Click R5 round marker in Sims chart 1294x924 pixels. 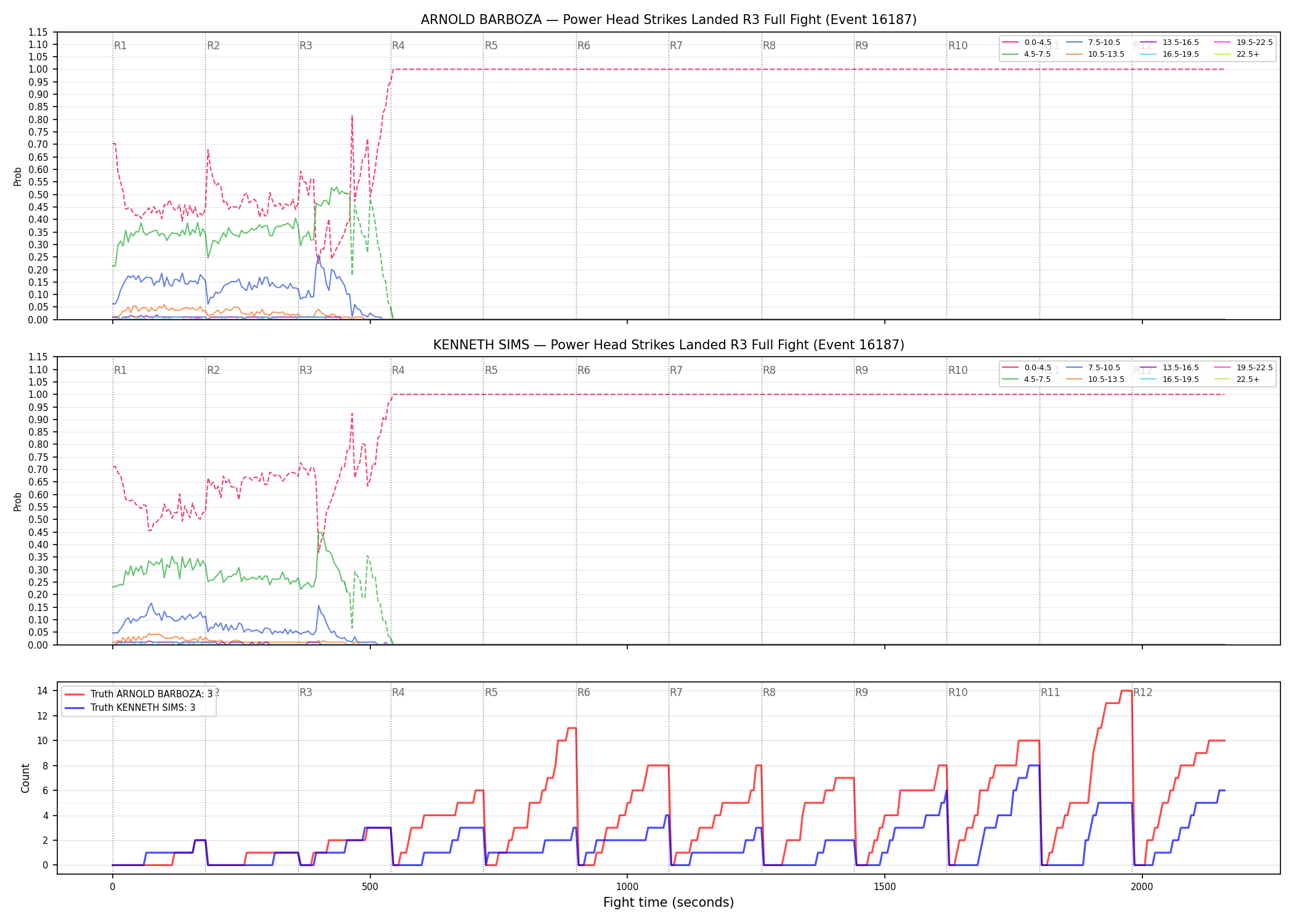[491, 370]
